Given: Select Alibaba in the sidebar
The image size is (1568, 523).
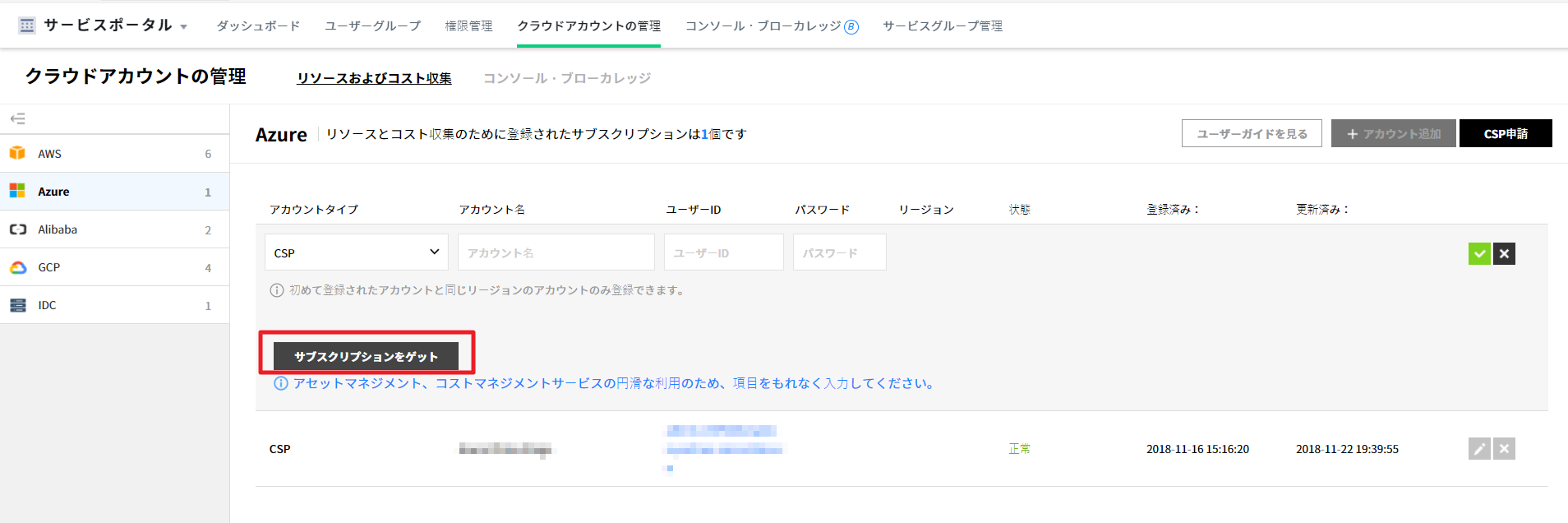Looking at the screenshot, I should (x=58, y=229).
